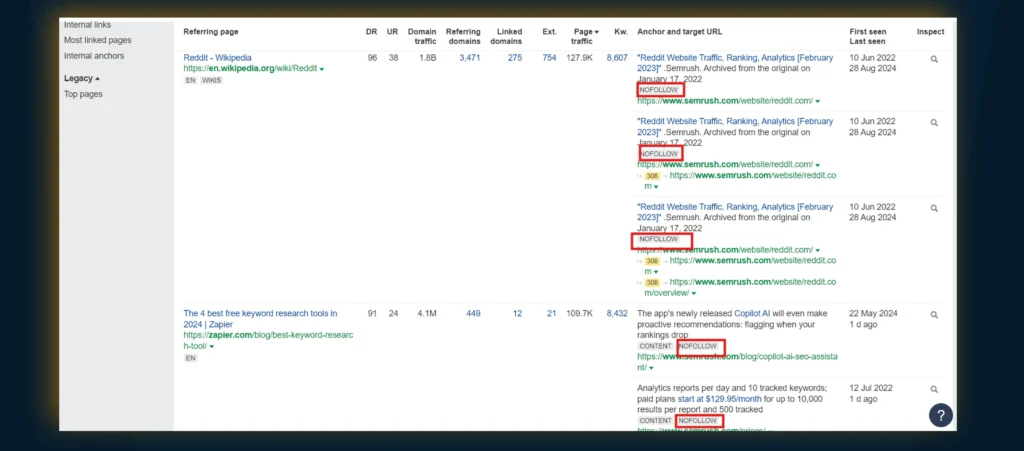Select Most linked pages in the sidebar
This screenshot has height=451, width=1024.
click(97, 40)
